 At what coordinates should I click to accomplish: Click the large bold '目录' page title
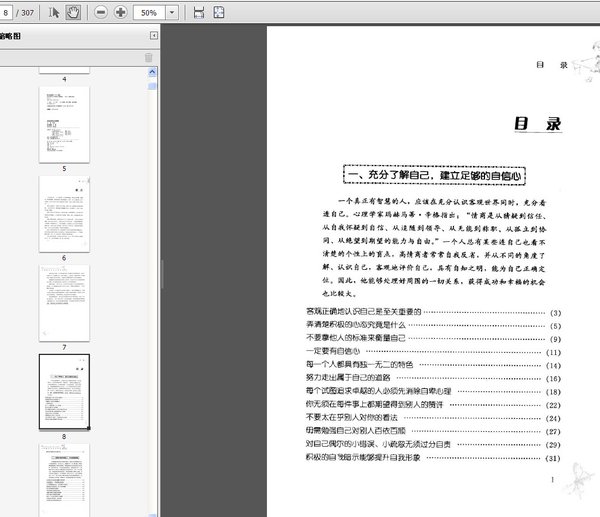pyautogui.click(x=538, y=124)
